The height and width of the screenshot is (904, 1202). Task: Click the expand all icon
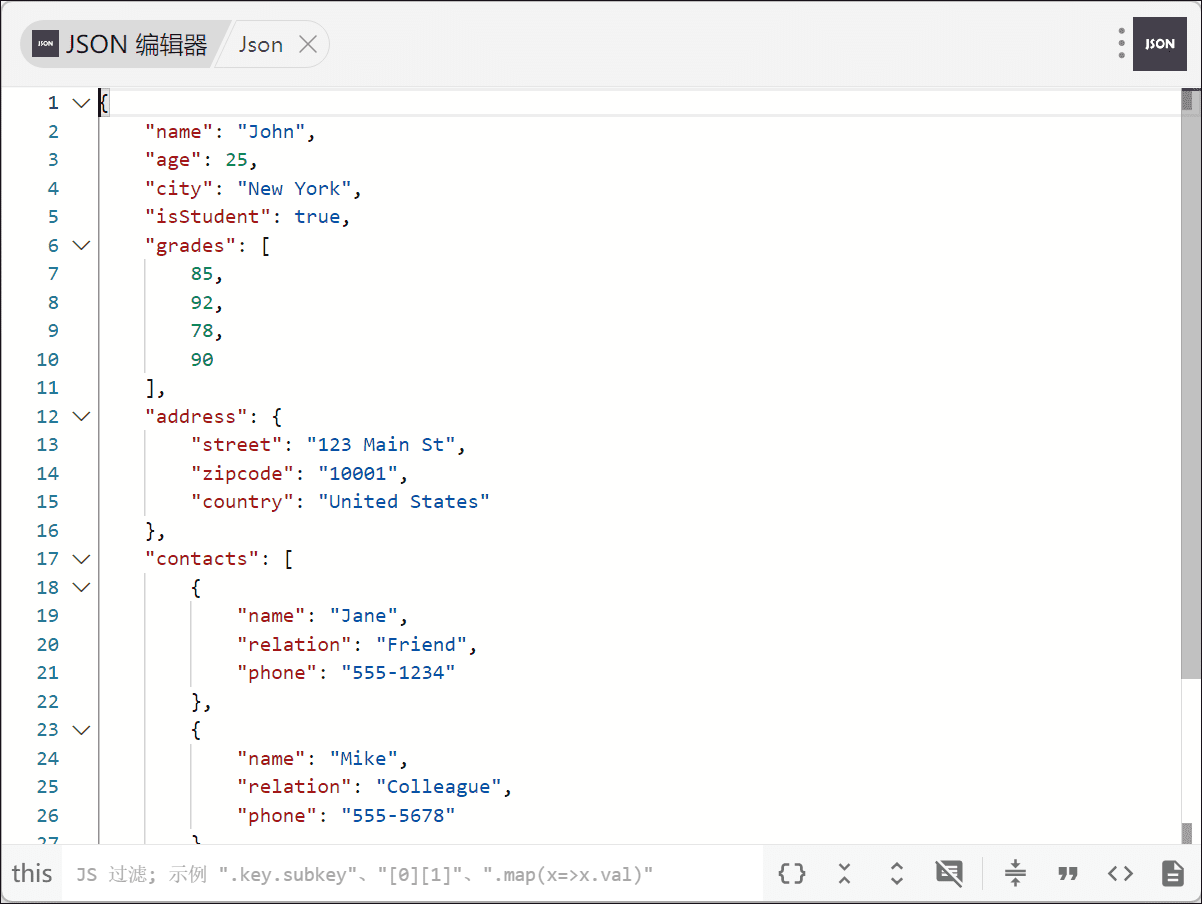pyautogui.click(x=896, y=873)
